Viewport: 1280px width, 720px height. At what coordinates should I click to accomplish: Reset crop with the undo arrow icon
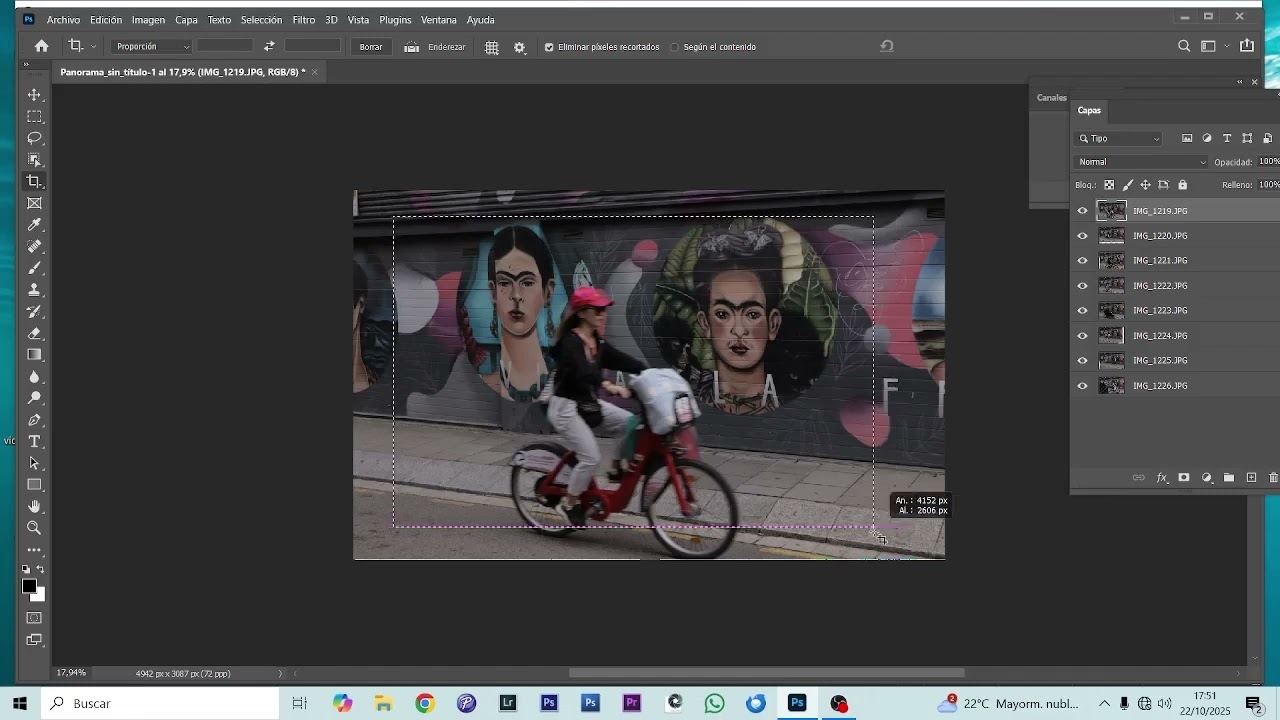[x=887, y=46]
